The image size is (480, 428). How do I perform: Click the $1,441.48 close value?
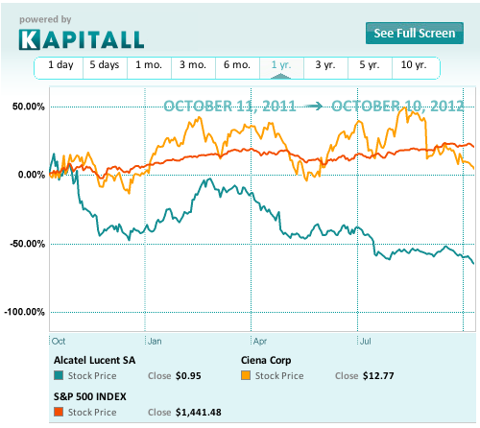198,412
